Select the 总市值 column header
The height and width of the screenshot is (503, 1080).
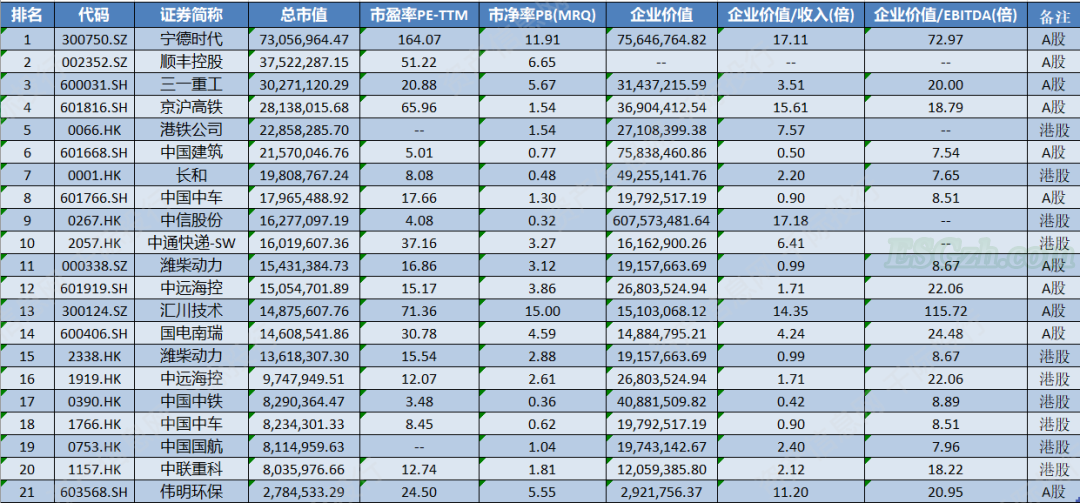click(304, 14)
